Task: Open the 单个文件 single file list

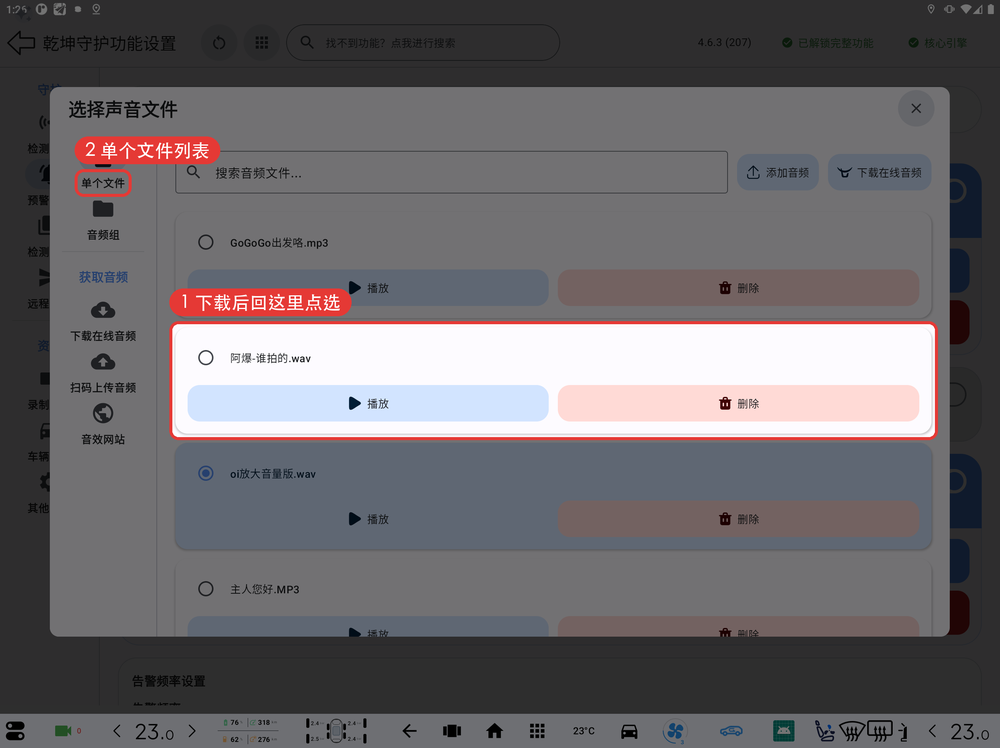Action: click(x=103, y=183)
